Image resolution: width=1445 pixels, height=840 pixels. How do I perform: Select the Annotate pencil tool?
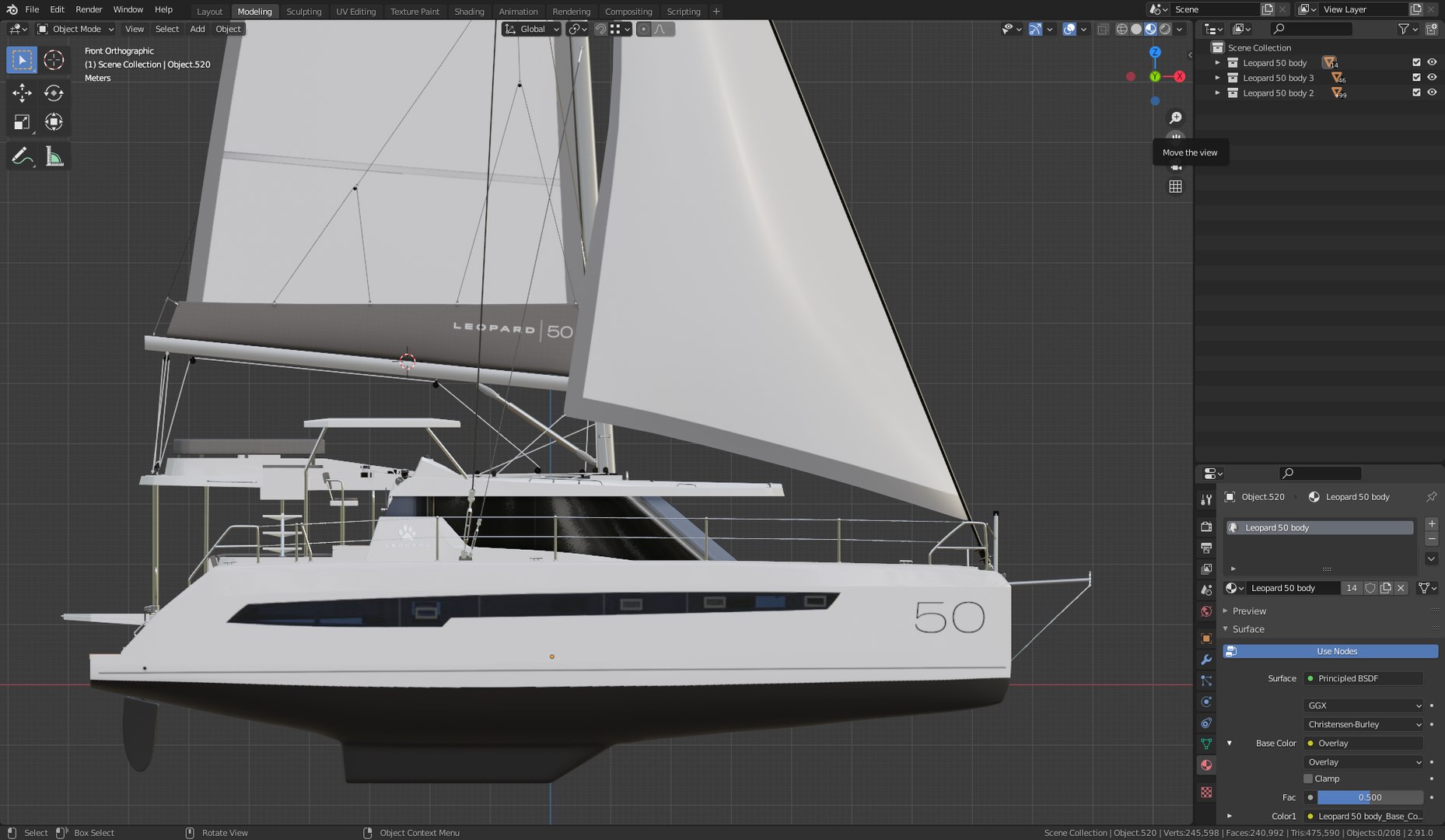pyautogui.click(x=22, y=157)
